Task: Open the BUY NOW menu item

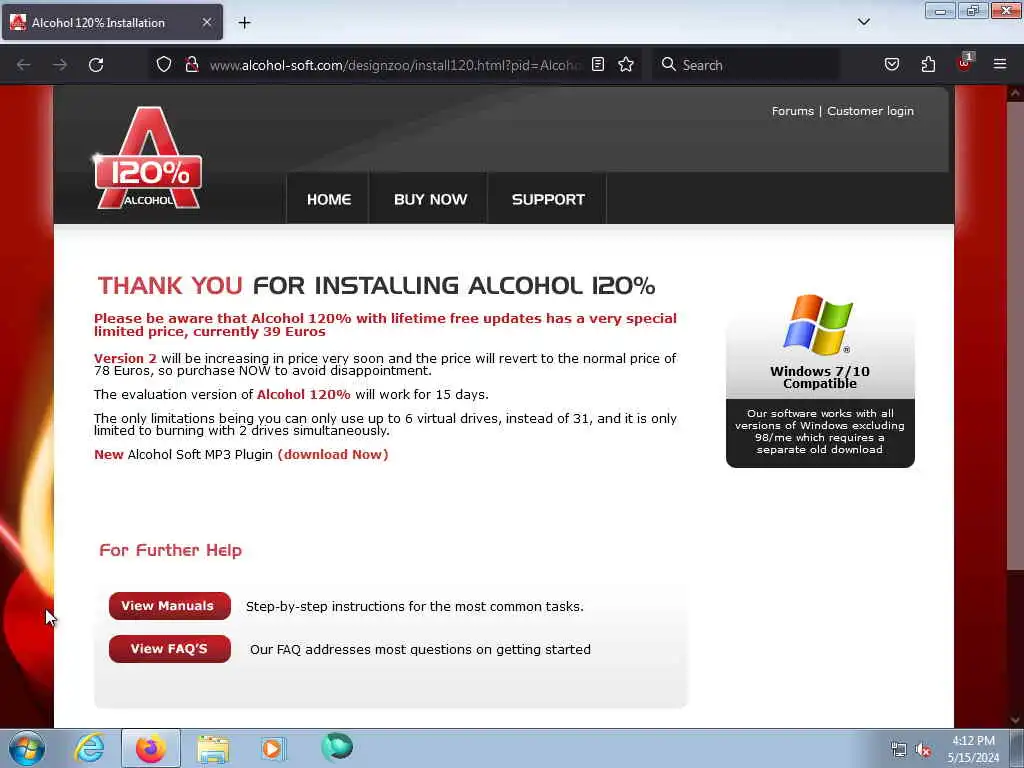Action: (430, 199)
